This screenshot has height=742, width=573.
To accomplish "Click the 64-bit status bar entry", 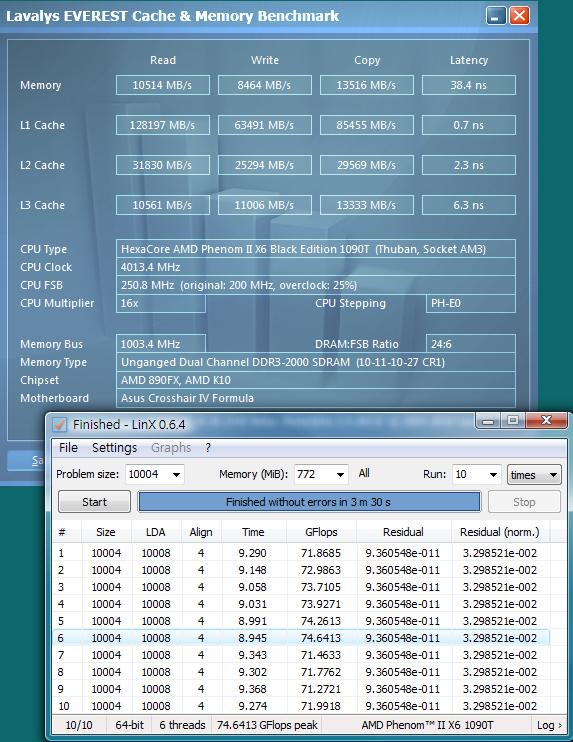I will (129, 725).
